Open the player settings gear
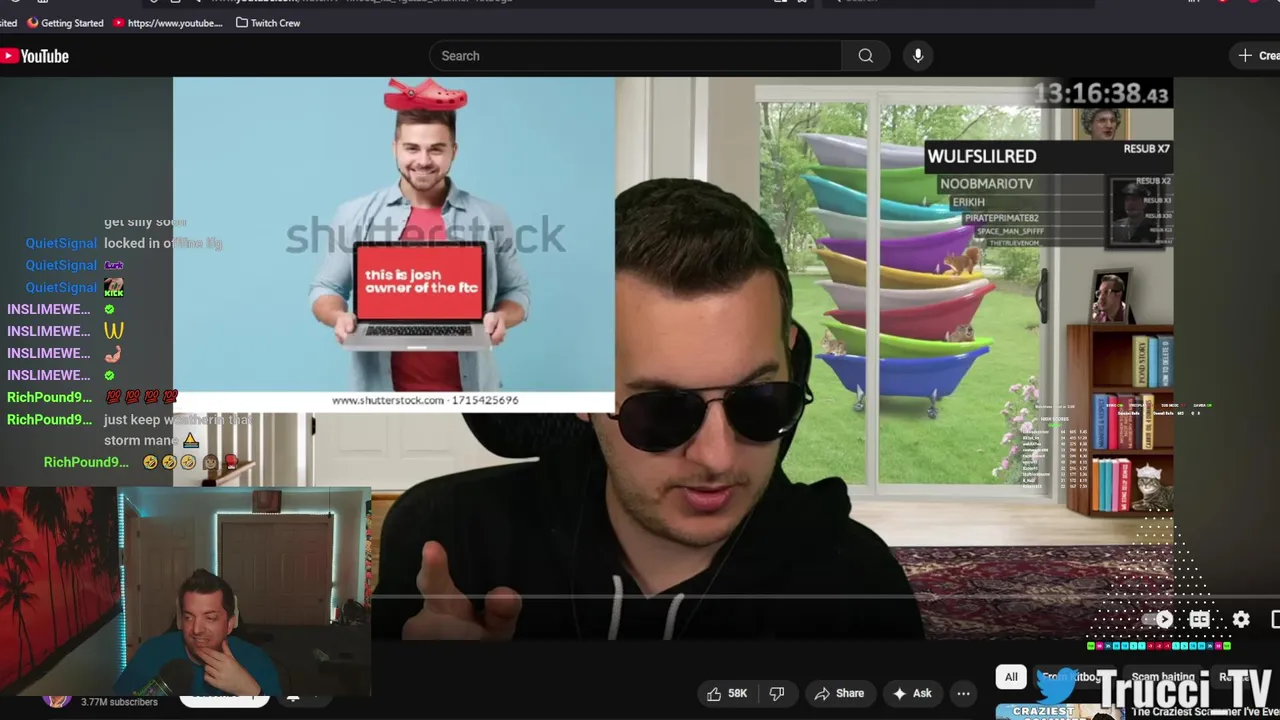 pyautogui.click(x=1241, y=620)
